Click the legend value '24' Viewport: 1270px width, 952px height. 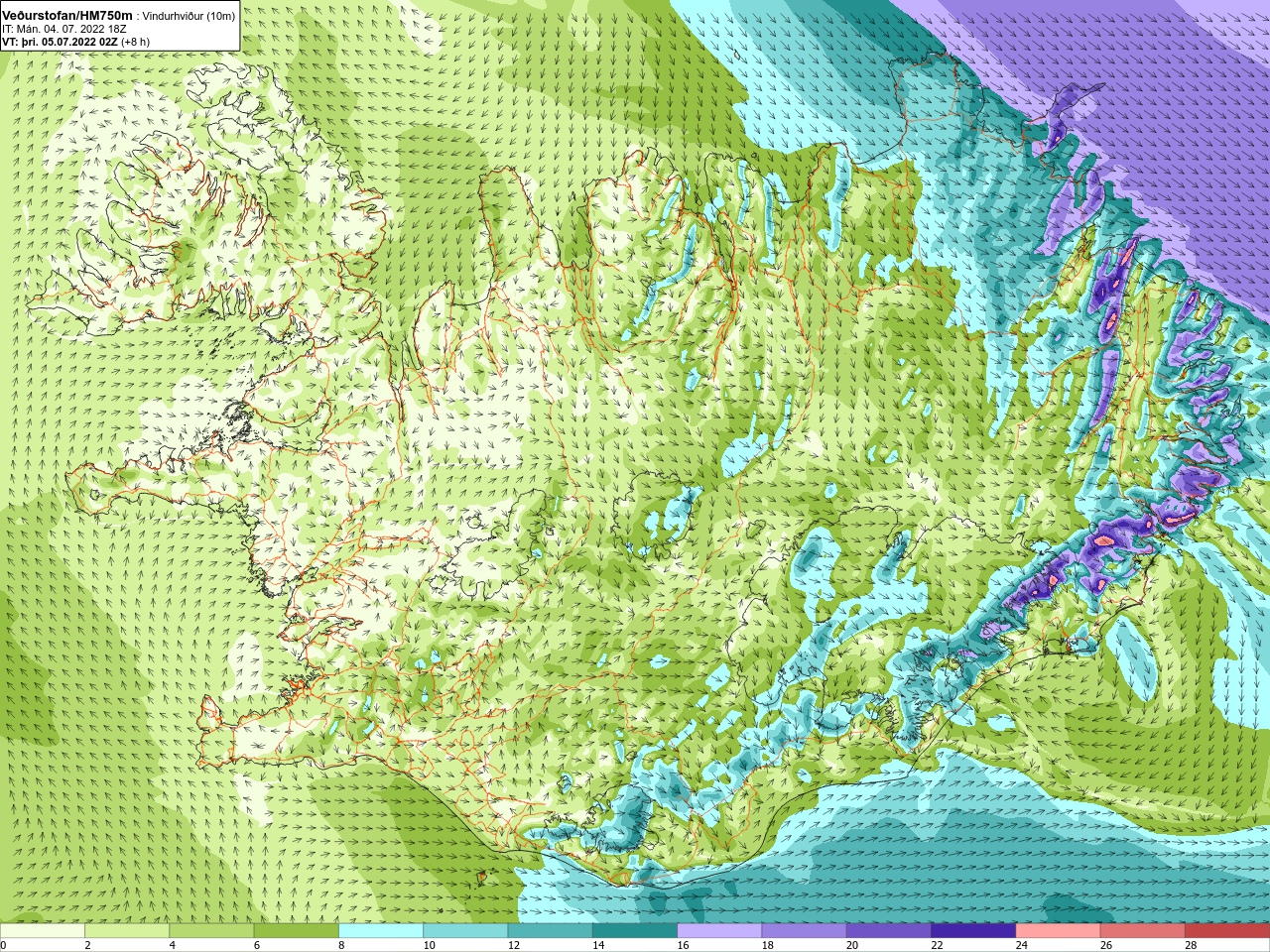coord(1021,945)
